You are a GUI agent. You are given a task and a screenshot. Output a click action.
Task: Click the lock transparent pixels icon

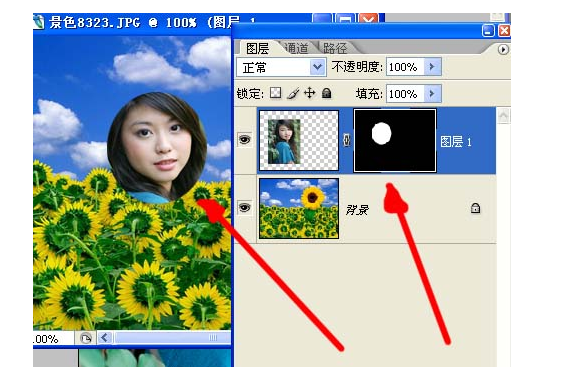tap(275, 93)
